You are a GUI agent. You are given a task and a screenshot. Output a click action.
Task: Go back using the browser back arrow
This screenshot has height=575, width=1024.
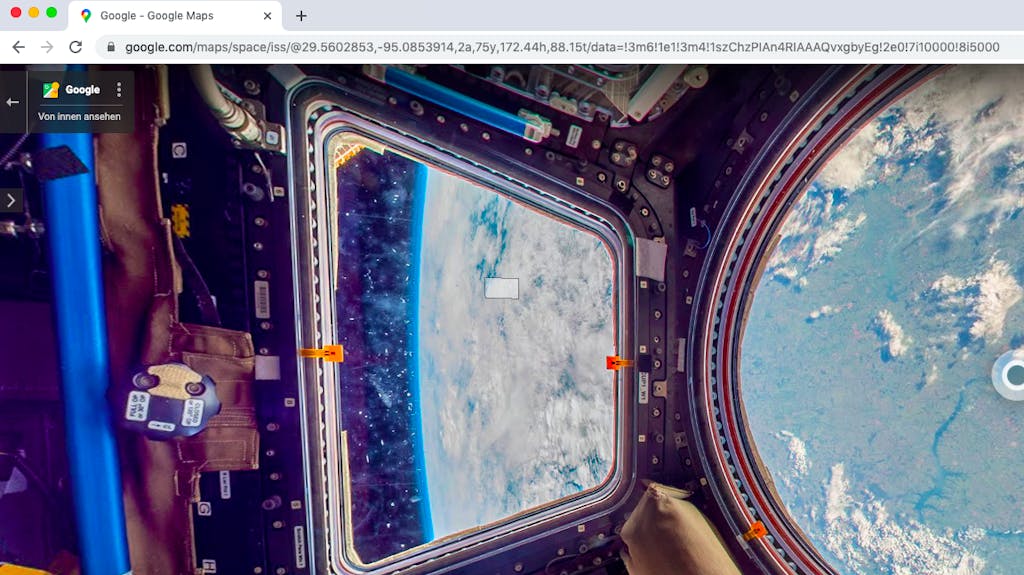pyautogui.click(x=18, y=47)
